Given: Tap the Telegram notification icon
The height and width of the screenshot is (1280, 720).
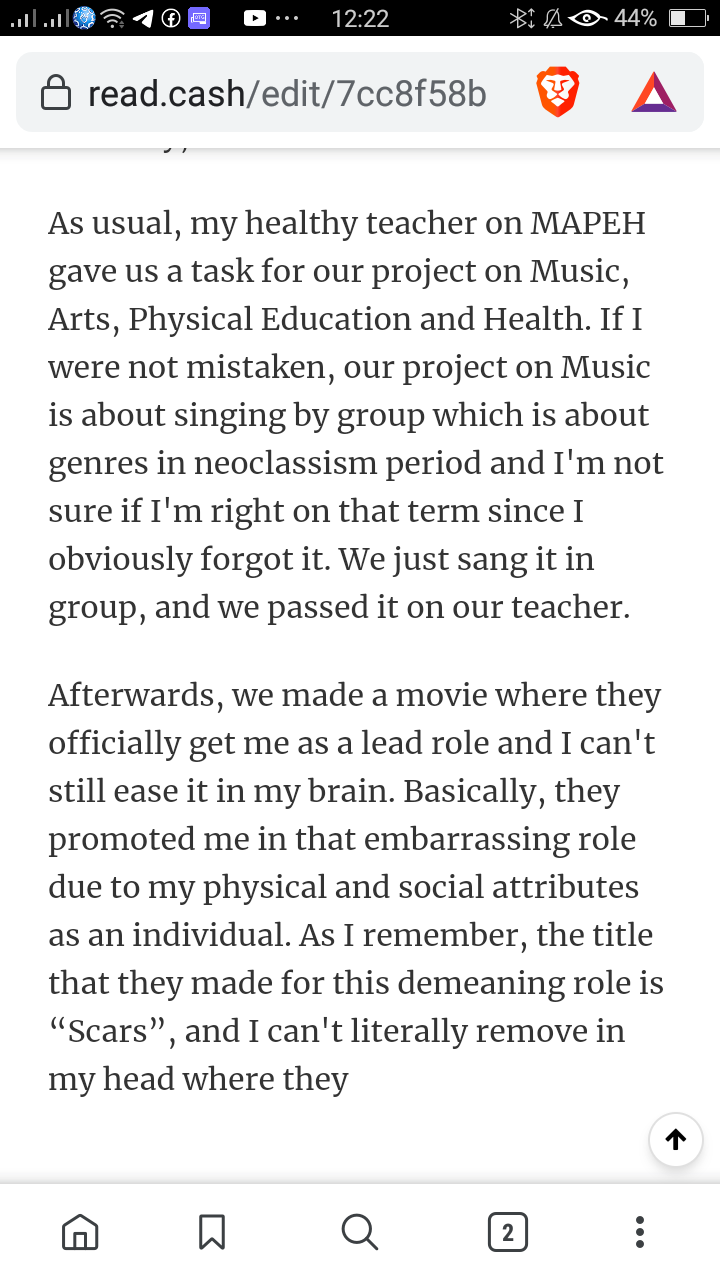Looking at the screenshot, I should pos(143,18).
